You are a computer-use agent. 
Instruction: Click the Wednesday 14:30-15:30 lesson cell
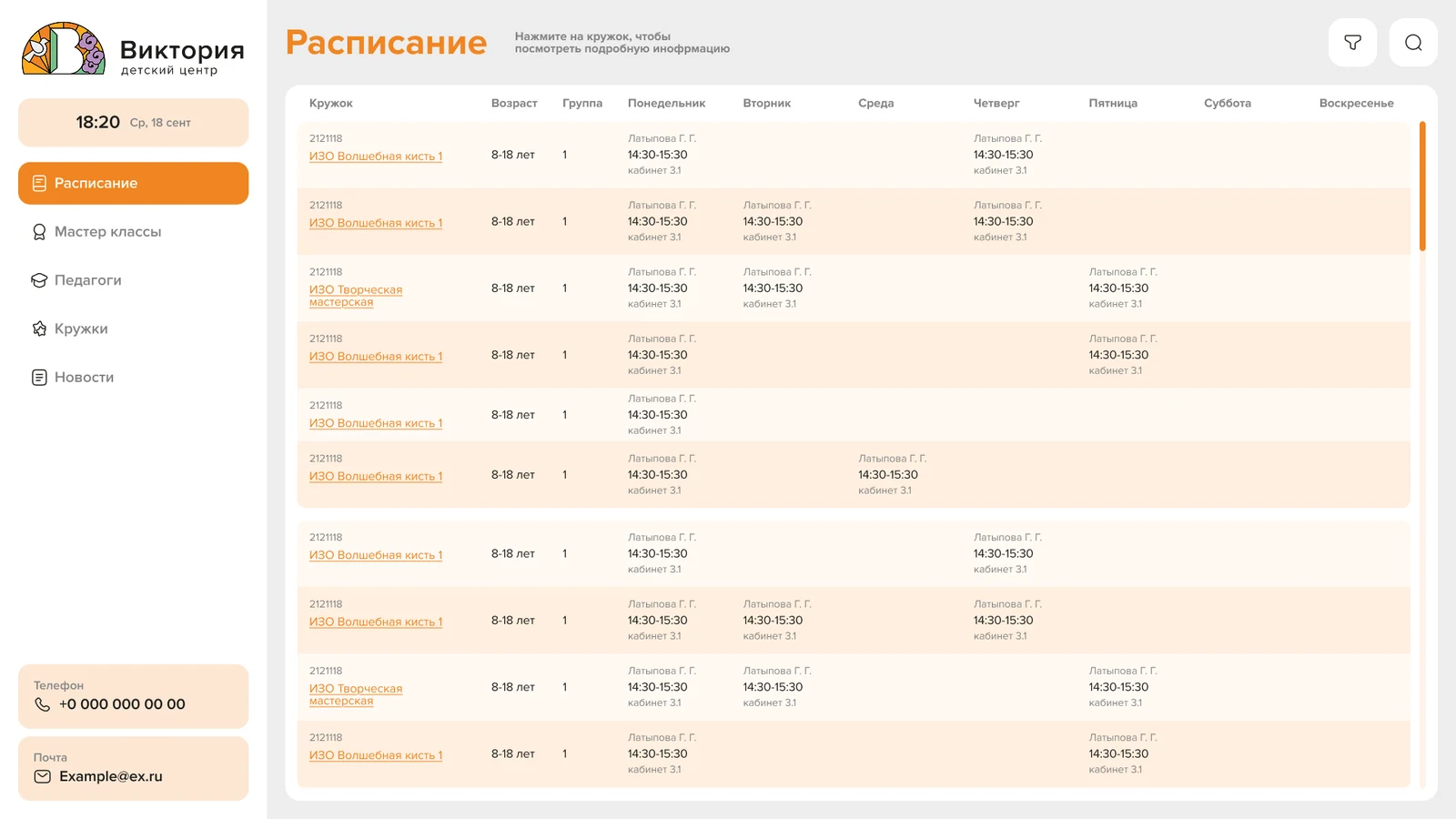pyautogui.click(x=892, y=475)
